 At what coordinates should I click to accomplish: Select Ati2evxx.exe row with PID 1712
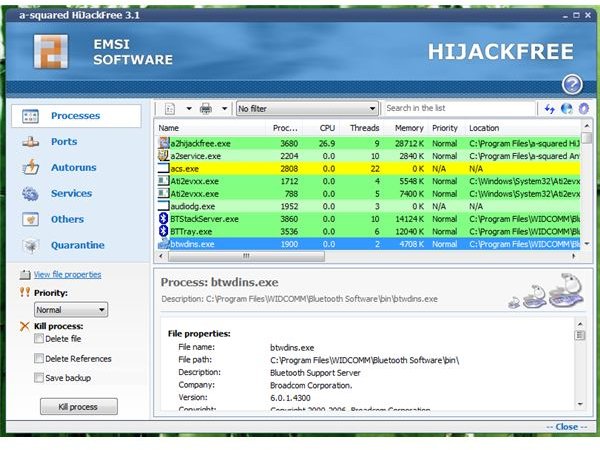(369, 181)
